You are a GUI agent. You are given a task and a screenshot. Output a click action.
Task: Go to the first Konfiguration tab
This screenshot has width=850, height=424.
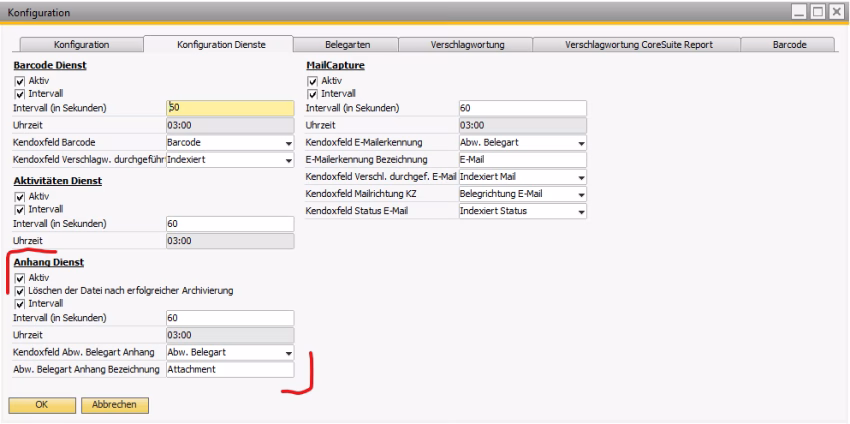(x=76, y=44)
